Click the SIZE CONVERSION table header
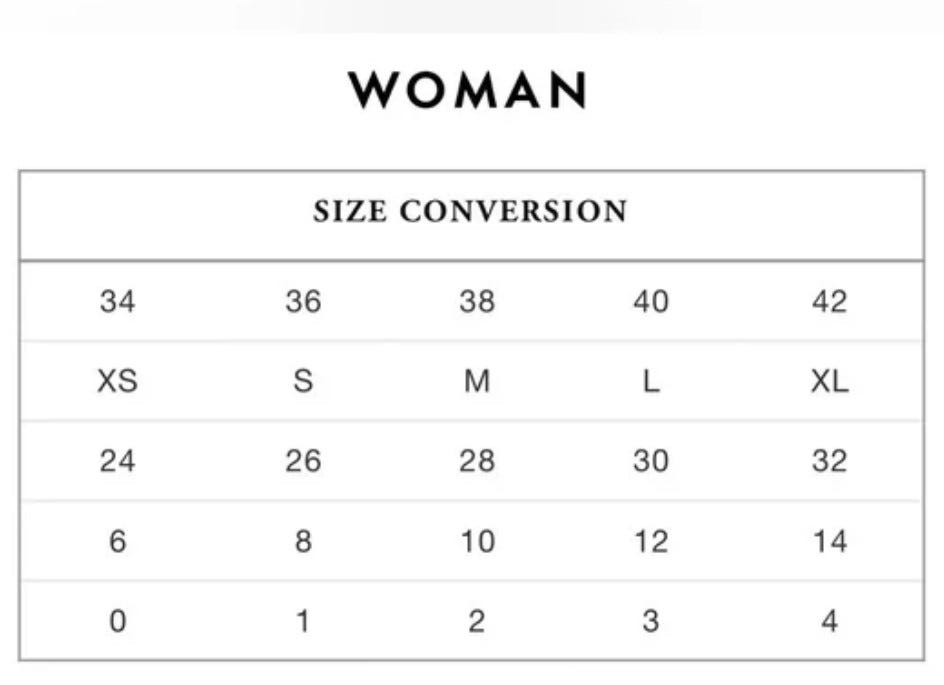This screenshot has width=944, height=685. coord(470,211)
